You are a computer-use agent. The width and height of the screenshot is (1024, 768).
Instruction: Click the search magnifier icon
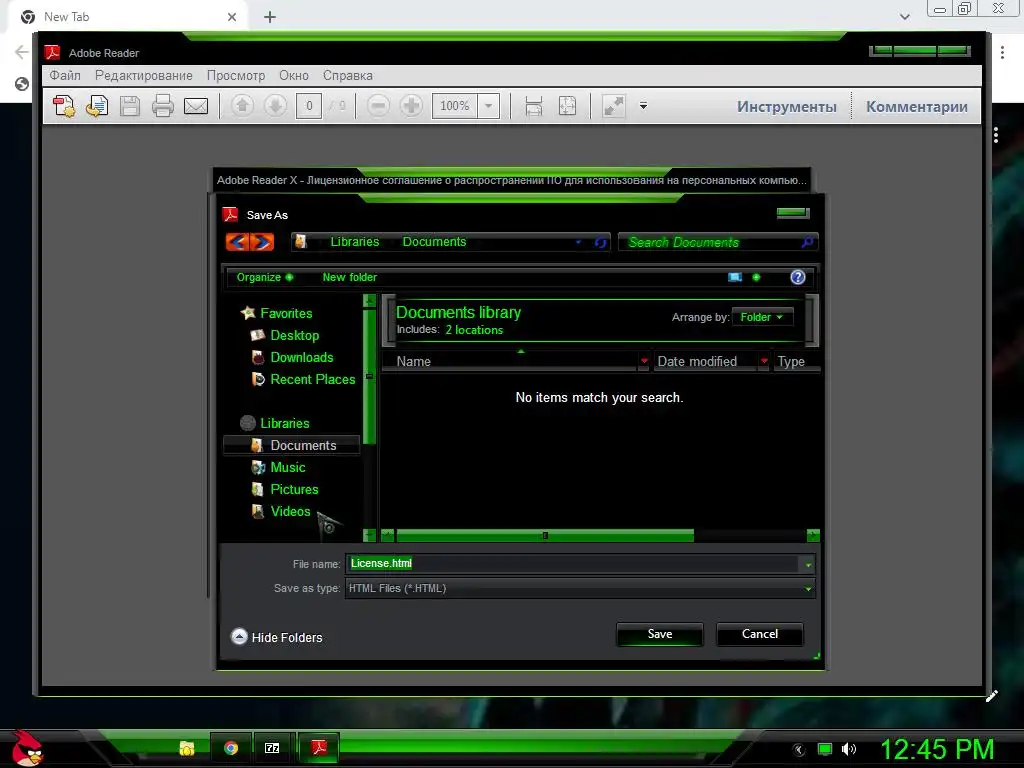pos(808,242)
